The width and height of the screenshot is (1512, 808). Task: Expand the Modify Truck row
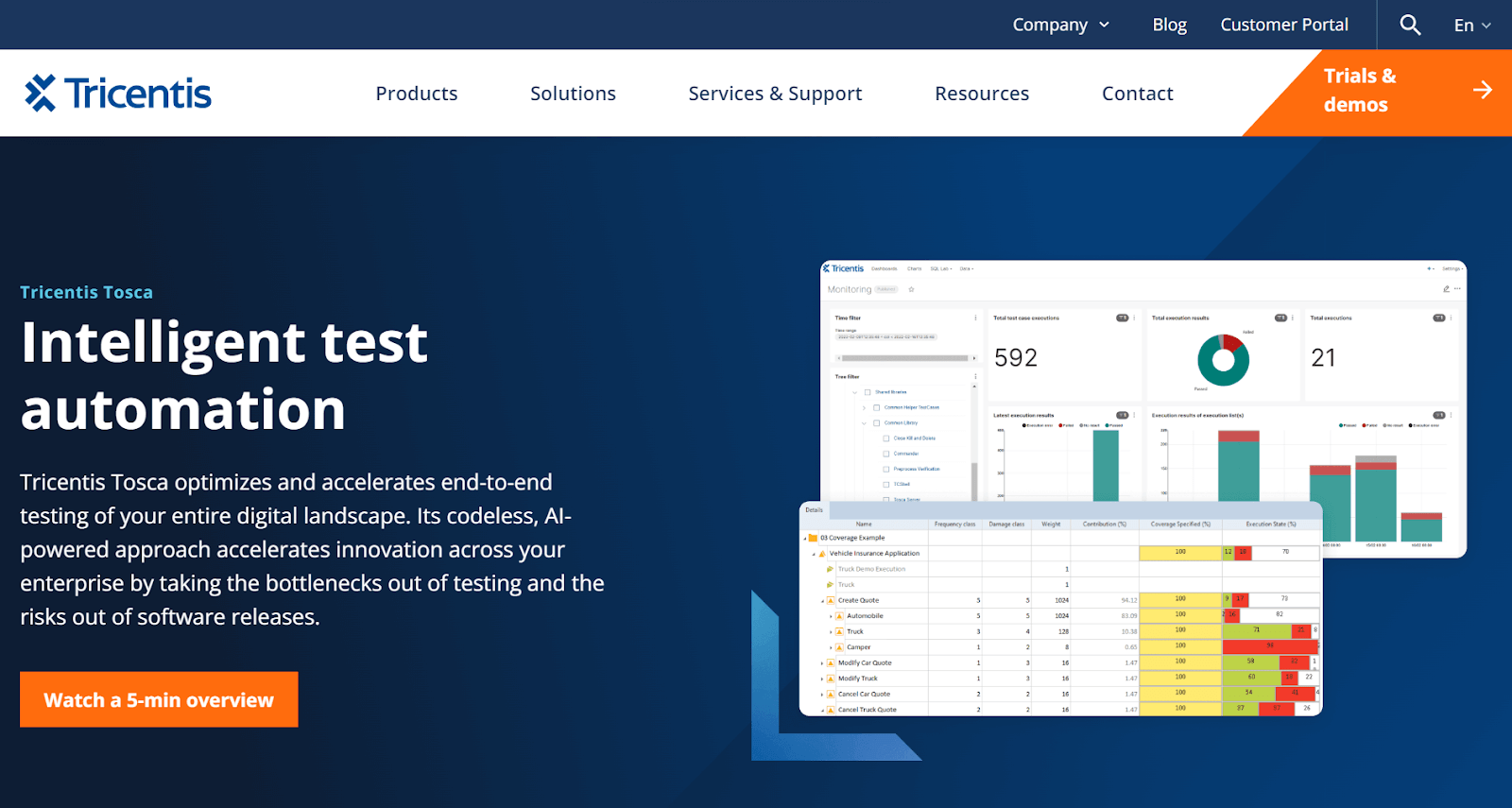point(822,679)
